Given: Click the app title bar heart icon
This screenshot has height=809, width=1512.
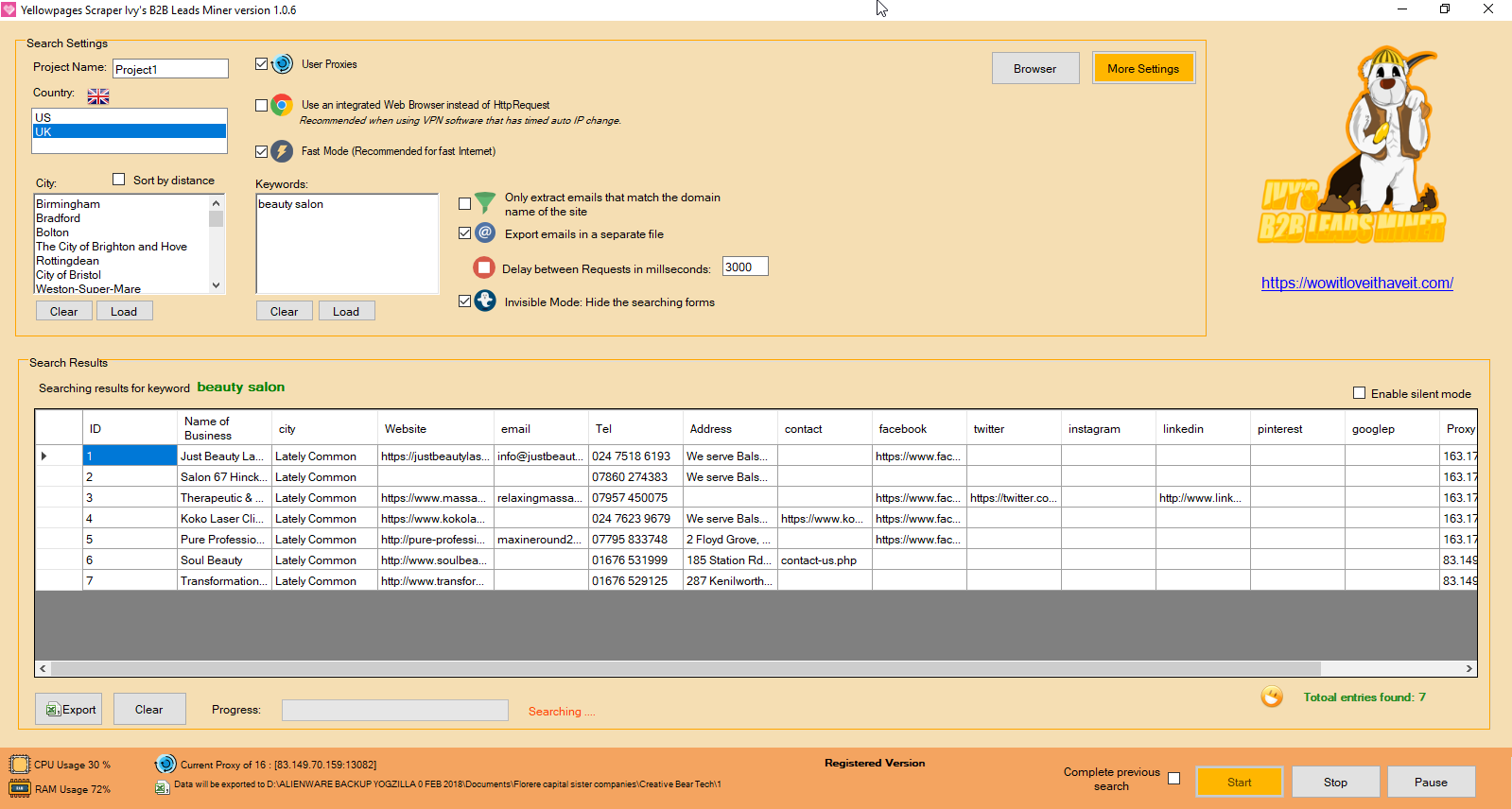Looking at the screenshot, I should tap(9, 9).
